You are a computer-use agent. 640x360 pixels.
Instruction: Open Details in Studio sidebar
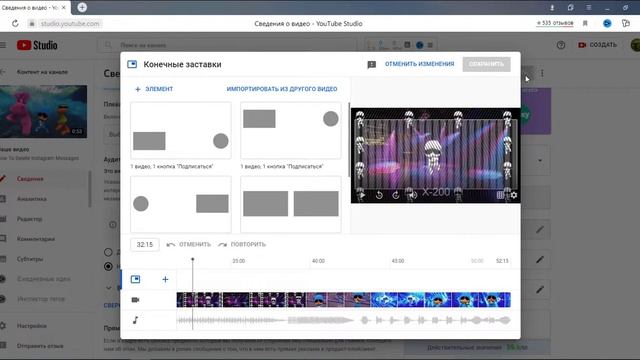(30, 179)
